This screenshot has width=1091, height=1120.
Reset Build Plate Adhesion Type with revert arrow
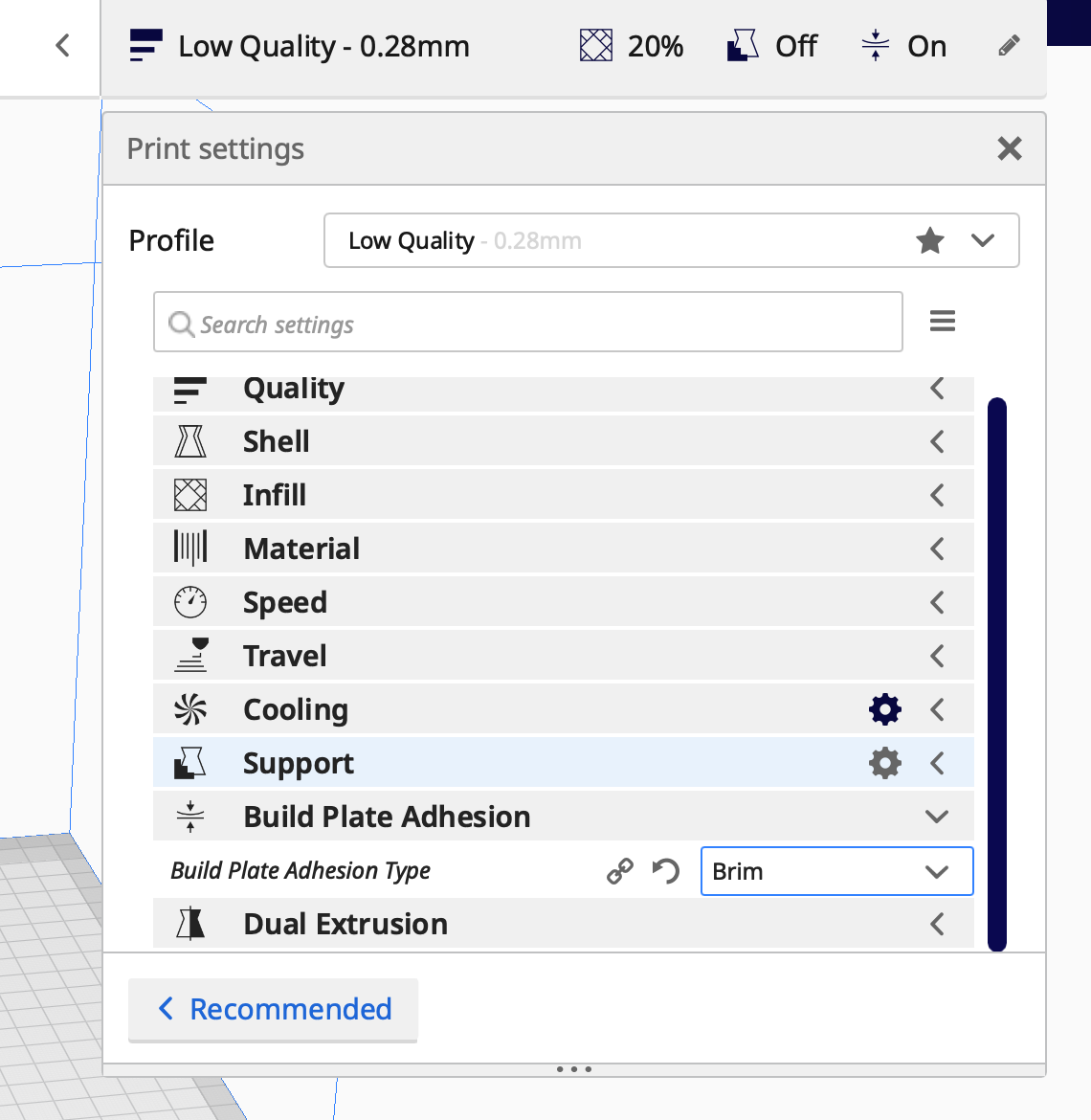665,871
